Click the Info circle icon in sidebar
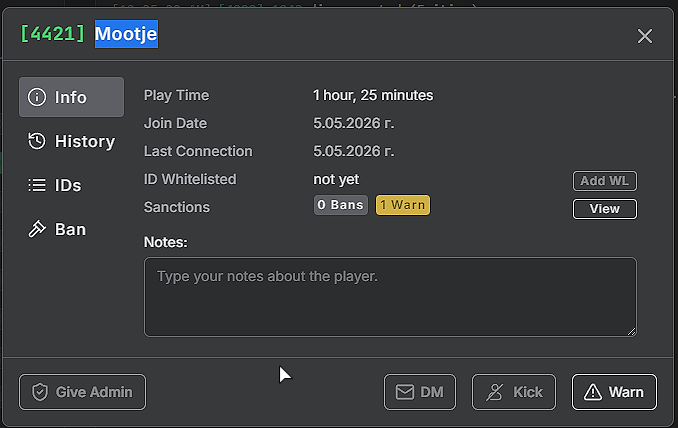678x428 pixels. tap(37, 97)
